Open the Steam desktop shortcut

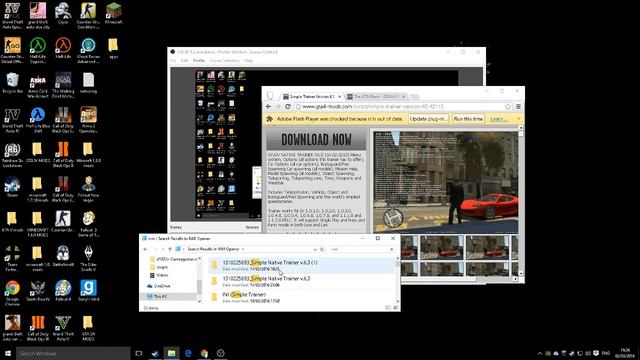pyautogui.click(x=12, y=187)
